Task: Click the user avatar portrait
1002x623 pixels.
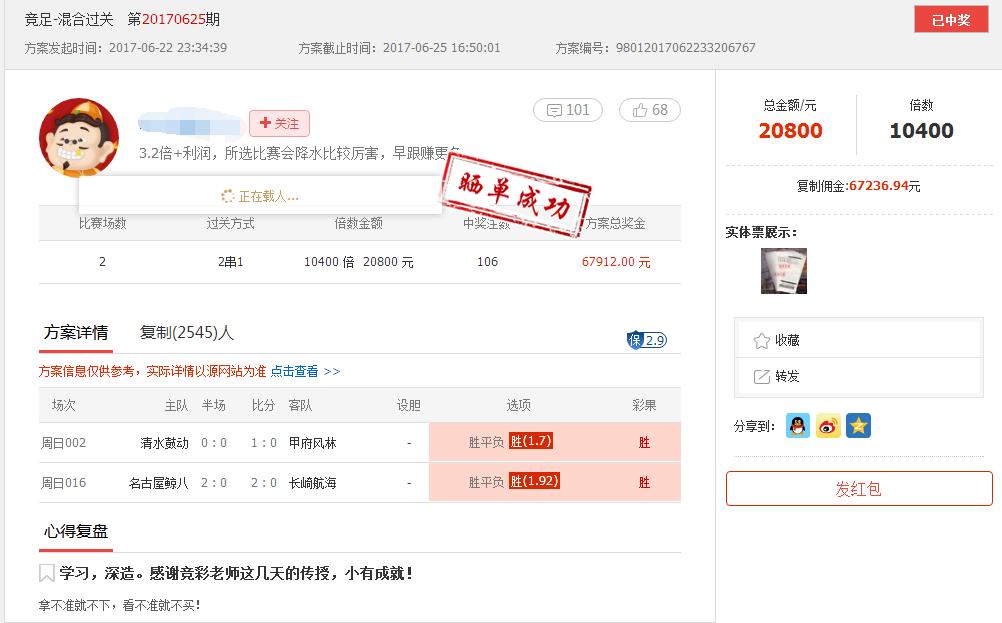Action: pos(79,136)
